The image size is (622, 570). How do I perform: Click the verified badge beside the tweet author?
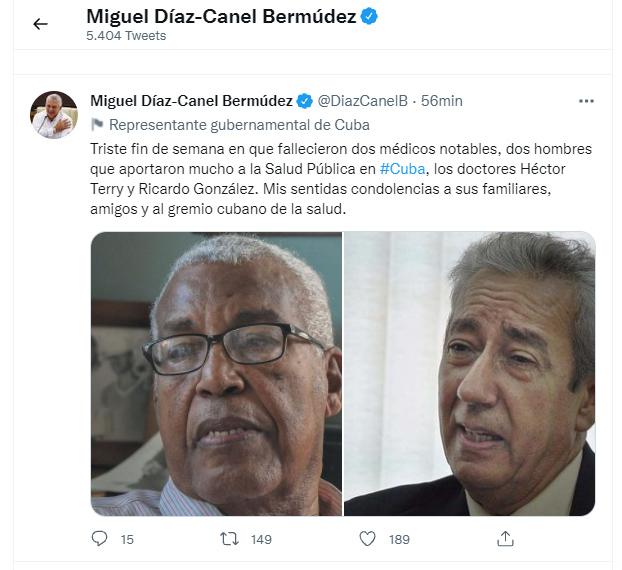point(305,101)
